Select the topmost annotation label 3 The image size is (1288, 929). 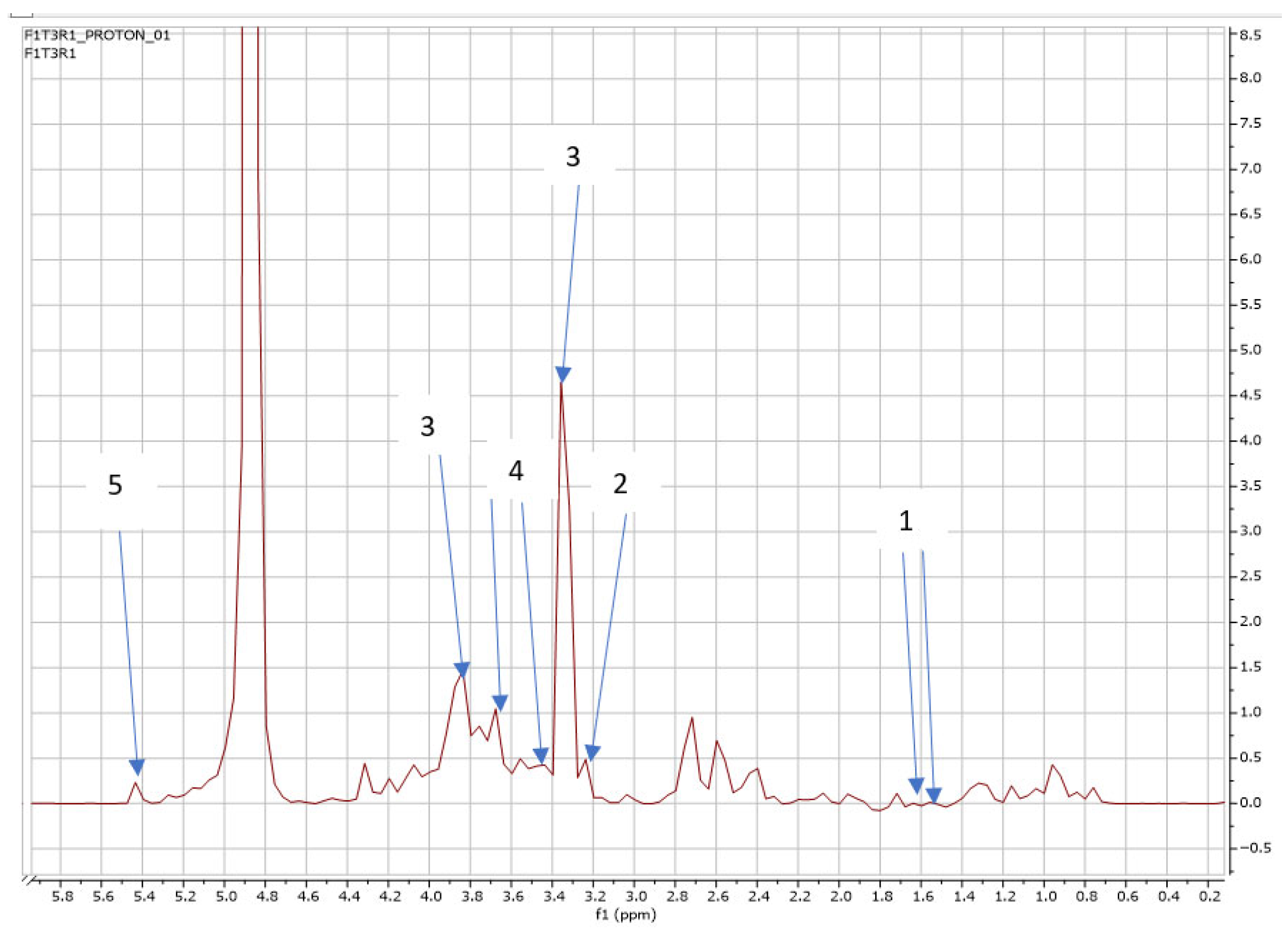[x=573, y=157]
